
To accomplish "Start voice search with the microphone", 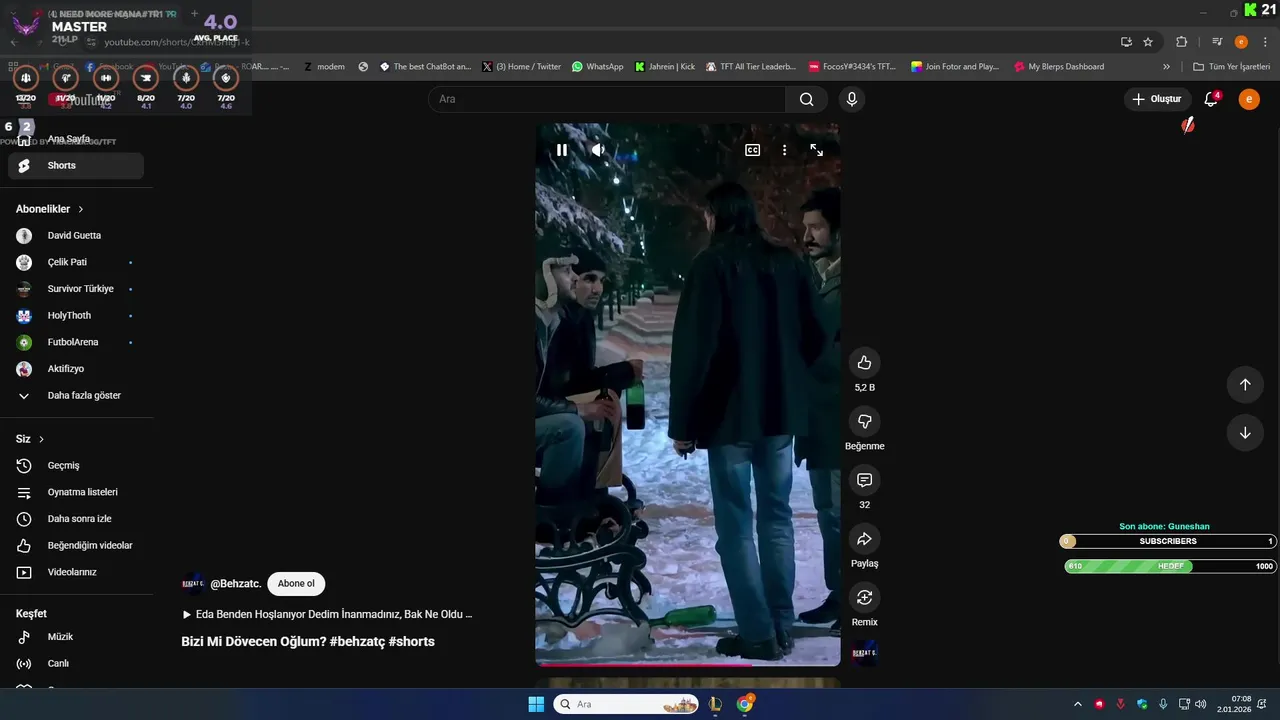I will [851, 99].
